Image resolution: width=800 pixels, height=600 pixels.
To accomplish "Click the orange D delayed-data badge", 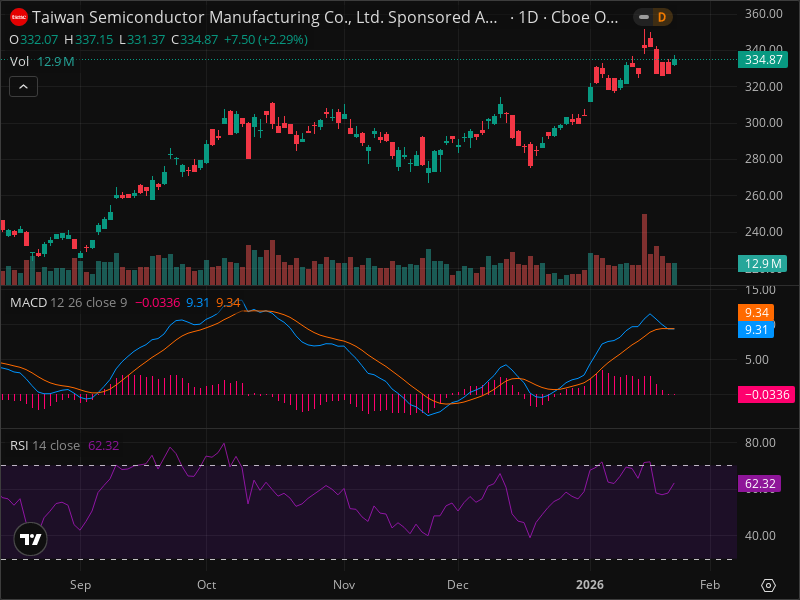I will [662, 17].
